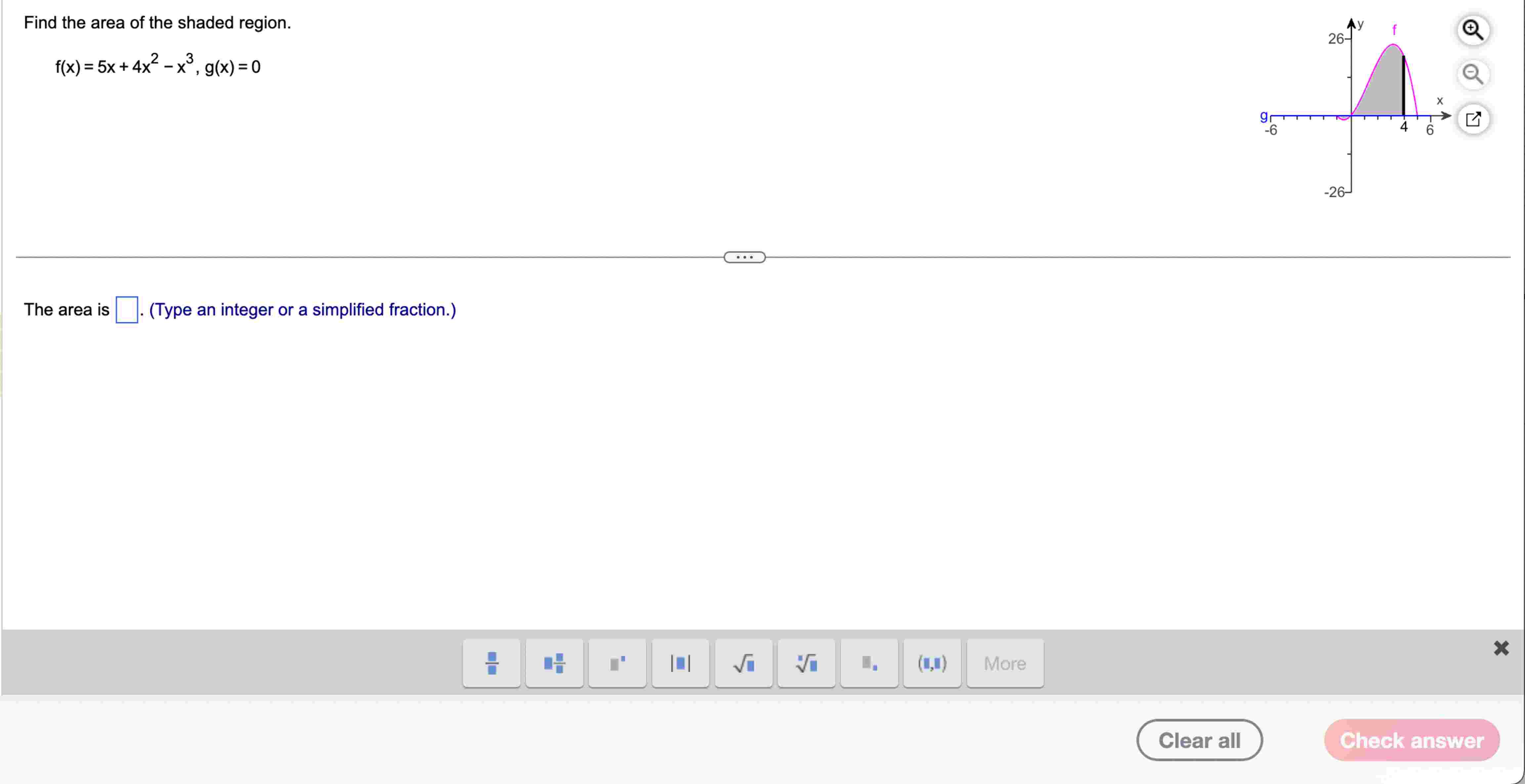Insert an exponent template
This screenshot has width=1525, height=784.
pos(617,663)
